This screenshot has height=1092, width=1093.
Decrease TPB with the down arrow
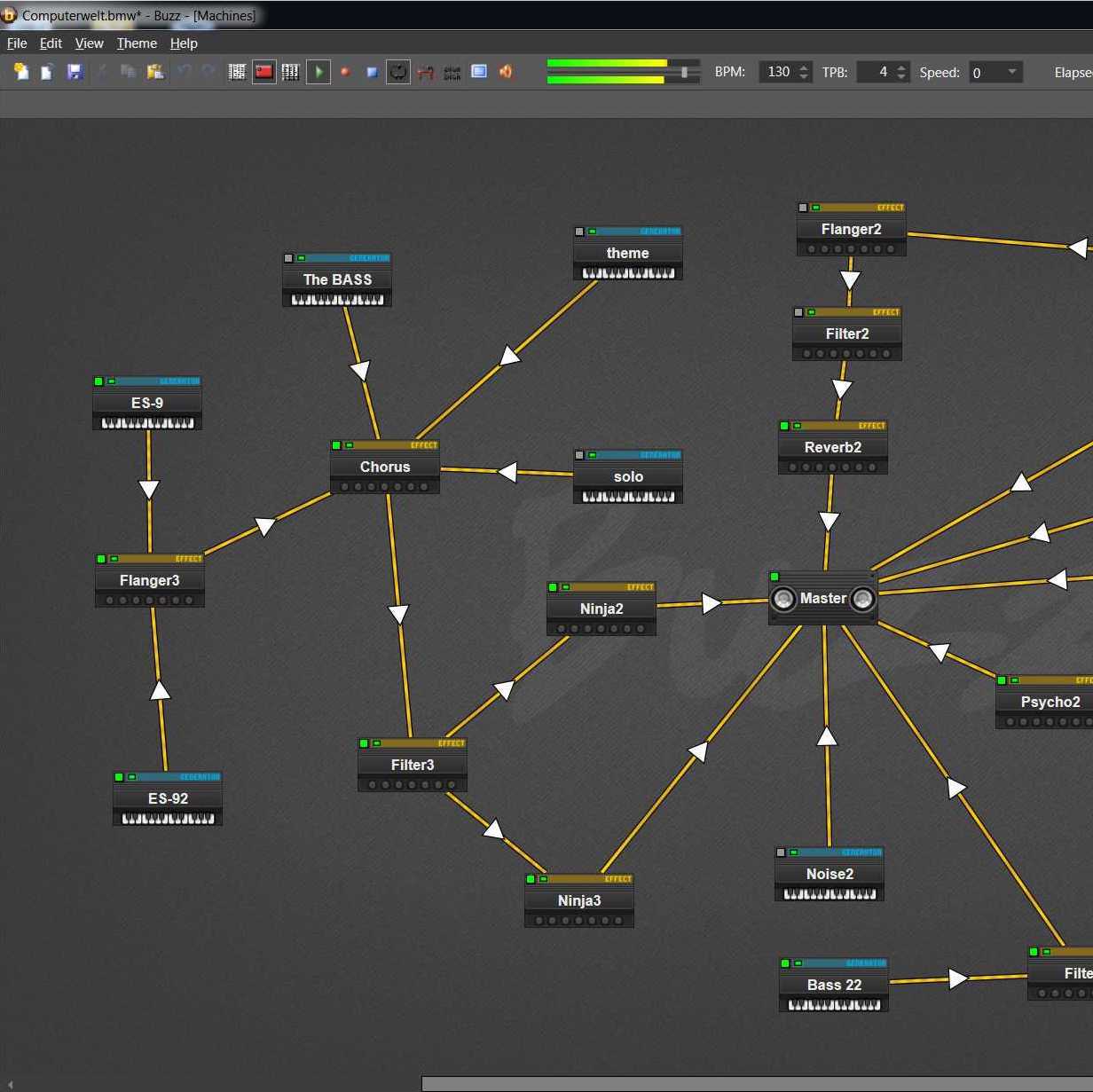tap(901, 78)
